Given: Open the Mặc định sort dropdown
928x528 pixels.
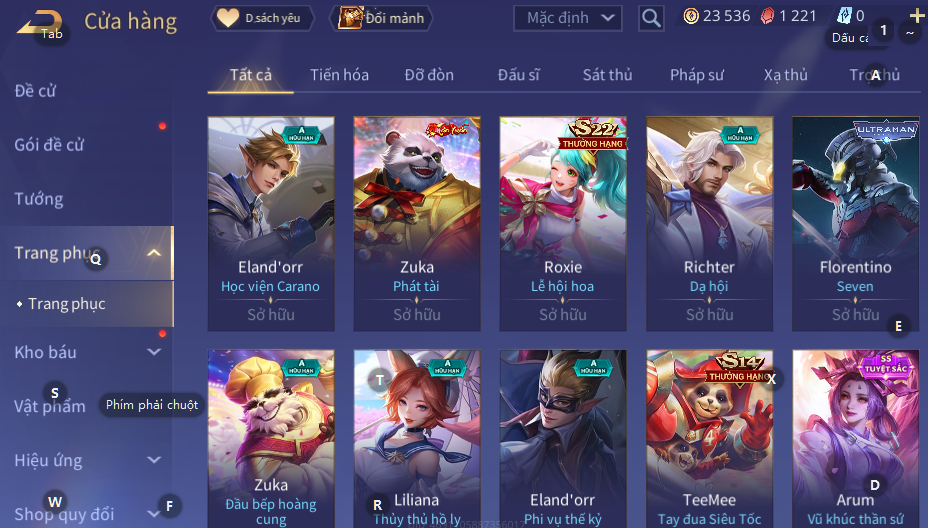Looking at the screenshot, I should (x=568, y=18).
